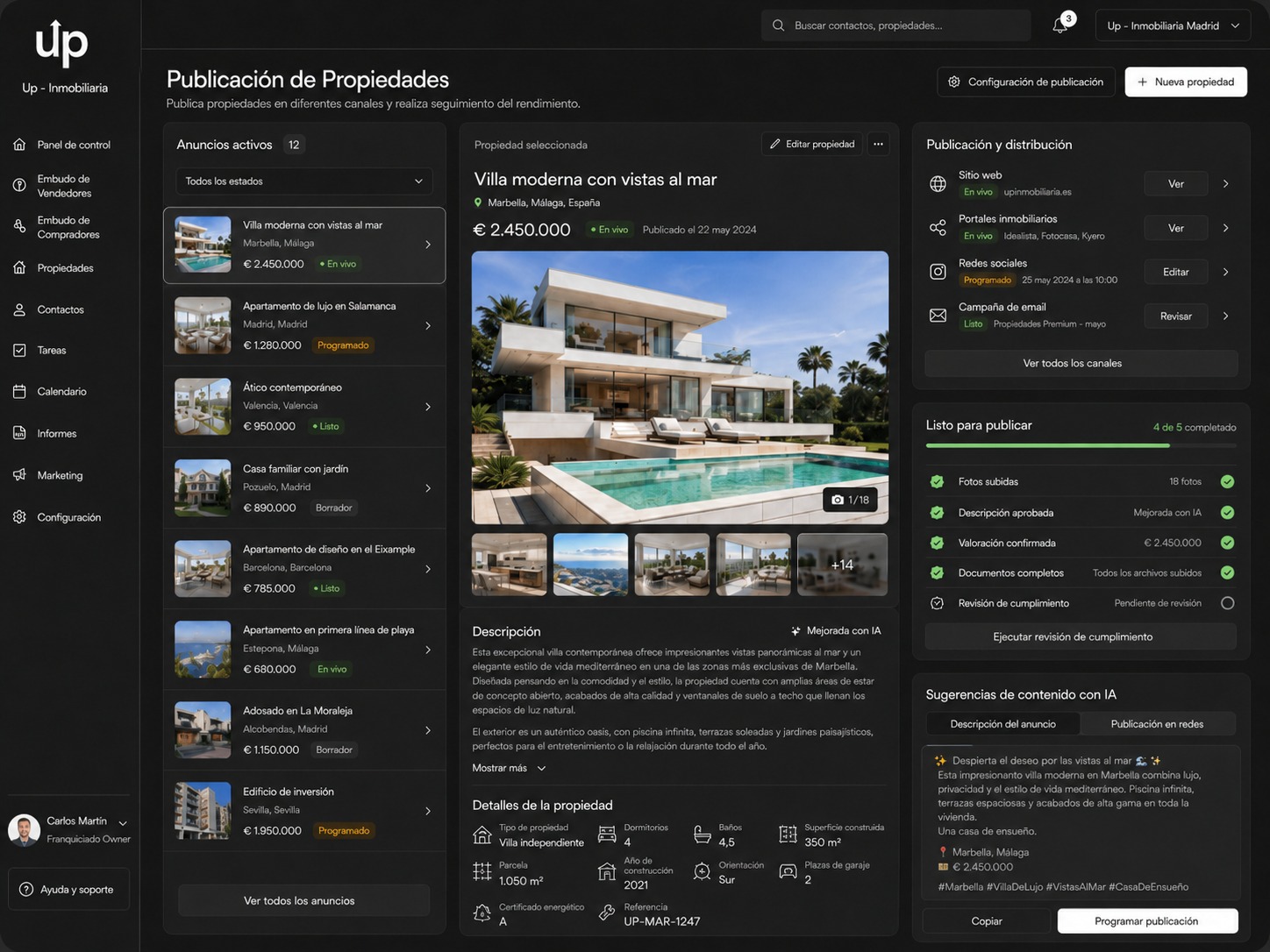The image size is (1270, 952).
Task: Open Ático contemporáneo listing chevron
Action: [428, 407]
